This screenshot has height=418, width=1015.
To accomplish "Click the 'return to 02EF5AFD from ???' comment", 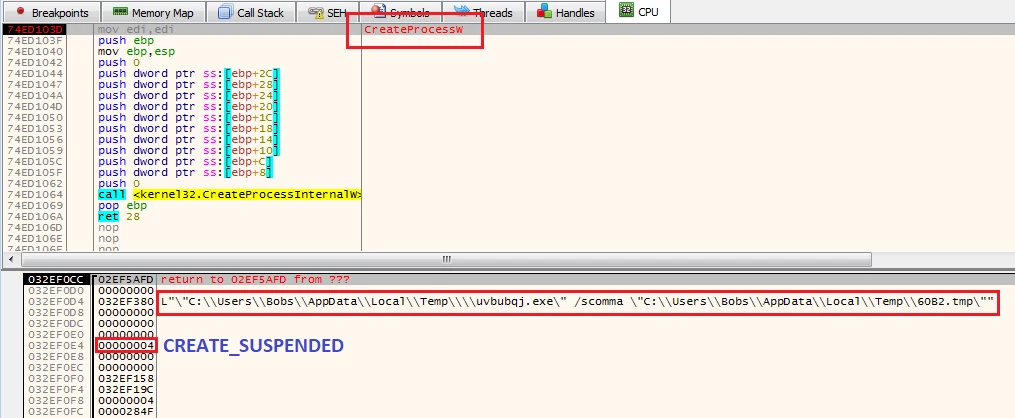I will 255,280.
